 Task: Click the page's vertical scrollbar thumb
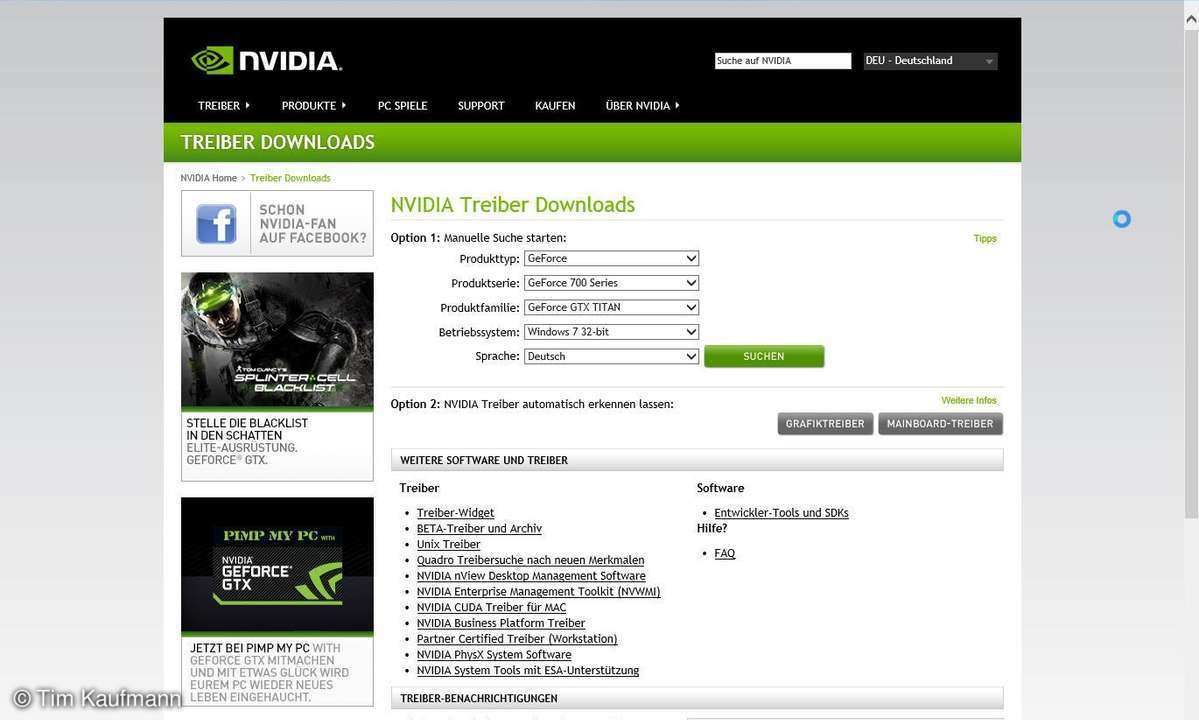point(1191,274)
